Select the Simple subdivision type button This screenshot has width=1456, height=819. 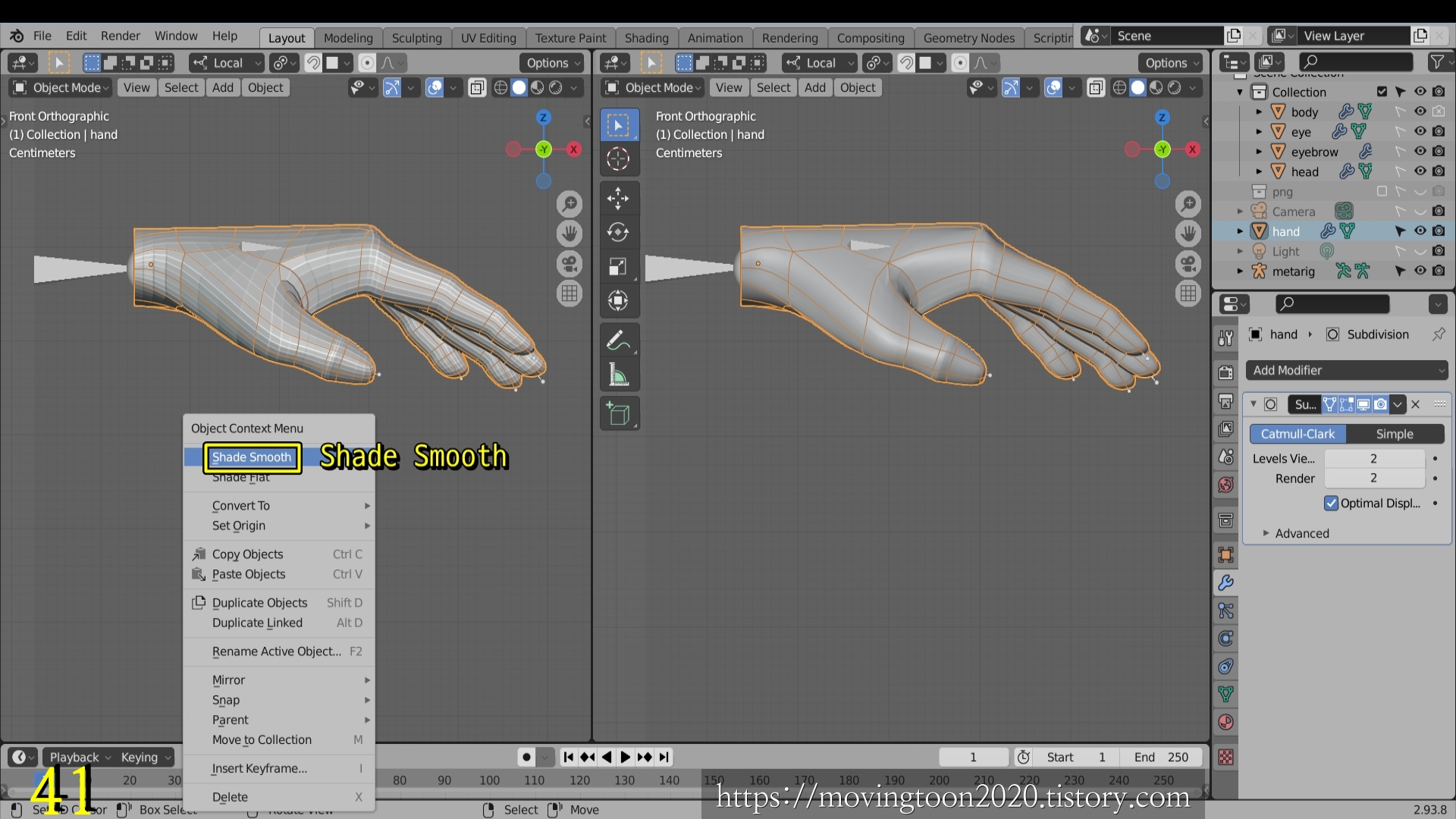pos(1394,434)
